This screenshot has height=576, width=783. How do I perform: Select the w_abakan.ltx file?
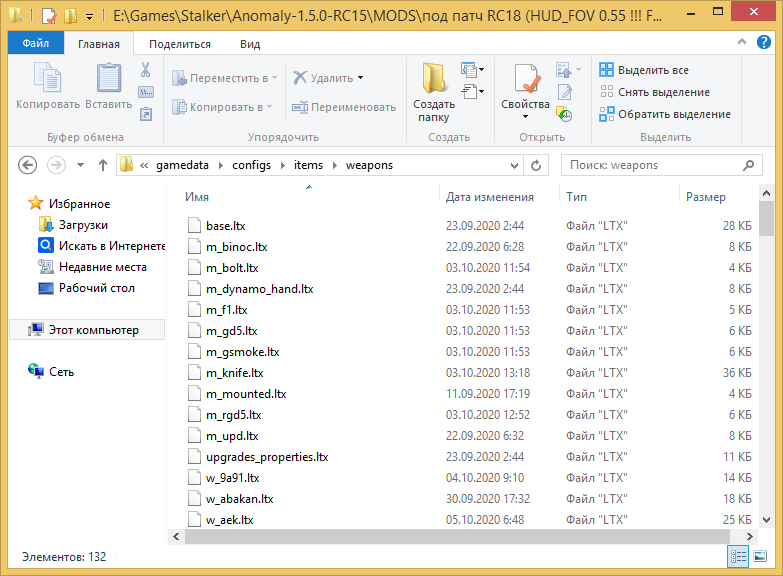point(239,498)
